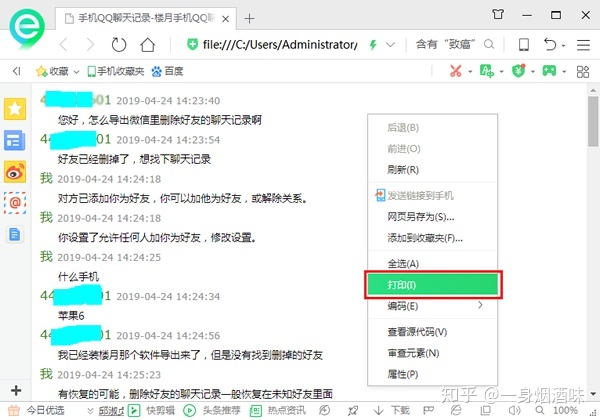
Task: Open dropdown next to yen shield extension
Action: point(533,71)
